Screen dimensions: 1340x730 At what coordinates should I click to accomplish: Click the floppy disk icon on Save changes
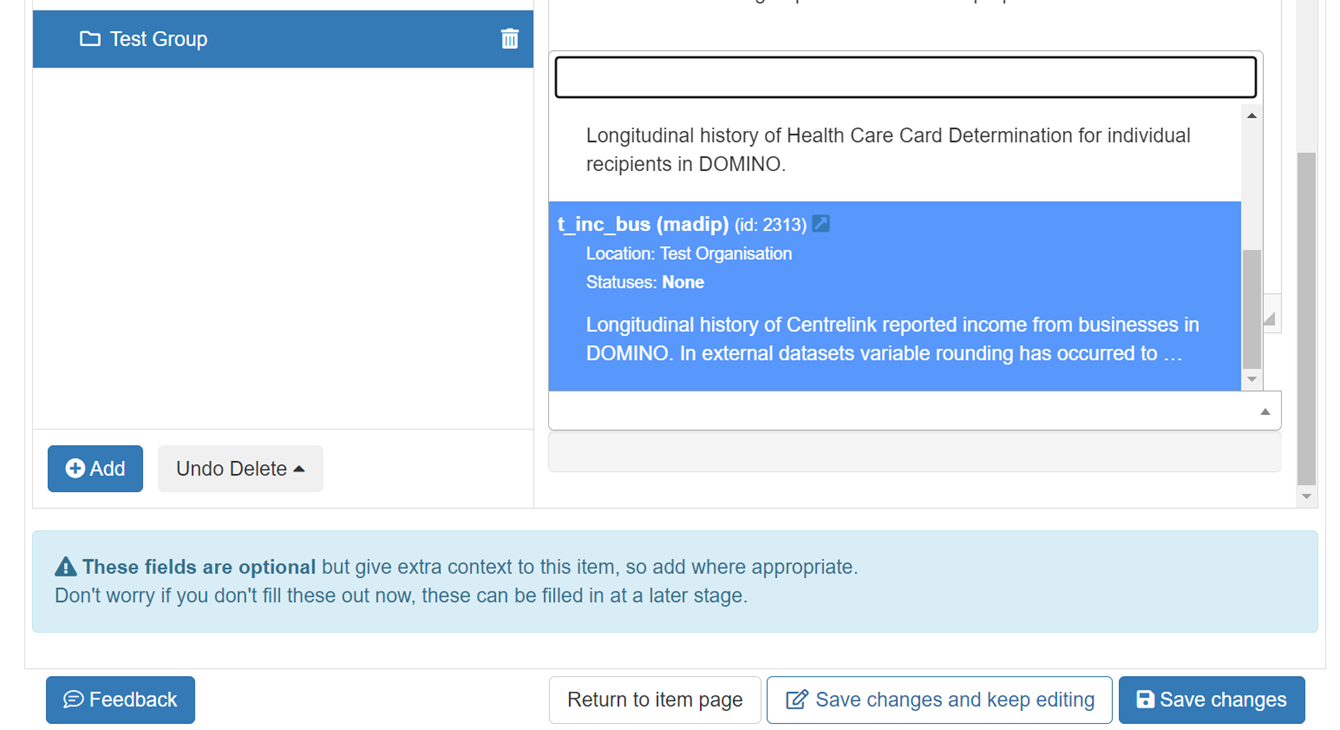click(1145, 699)
